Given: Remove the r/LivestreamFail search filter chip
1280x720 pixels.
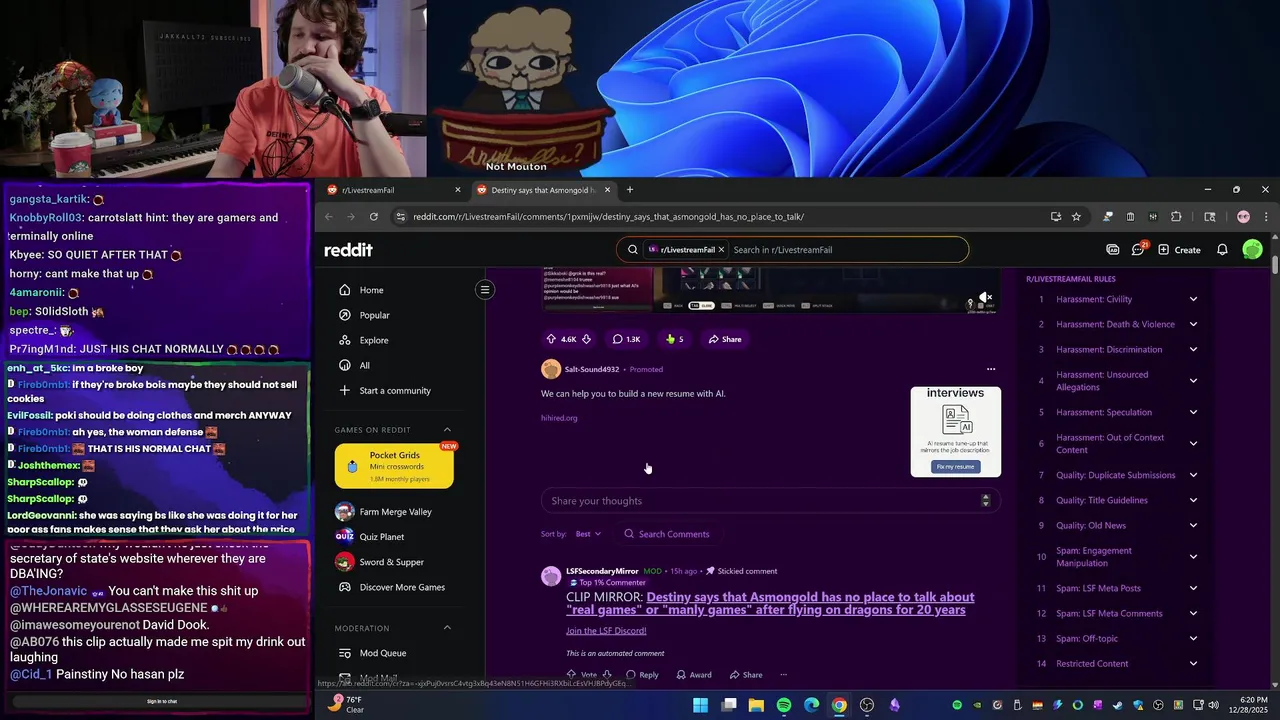Looking at the screenshot, I should point(720,250).
